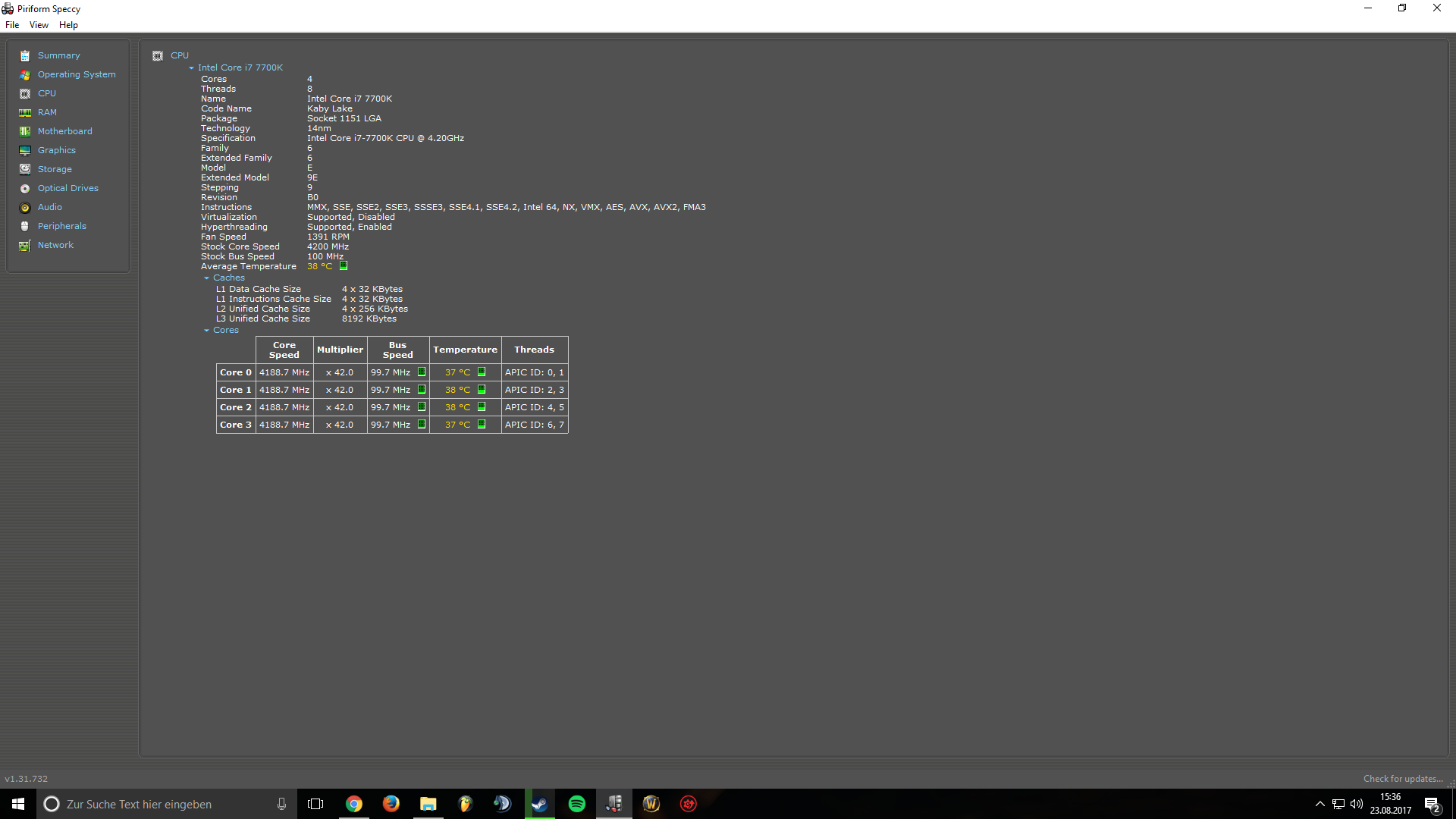Click the 8192 KBytes L3 cache value

369,318
